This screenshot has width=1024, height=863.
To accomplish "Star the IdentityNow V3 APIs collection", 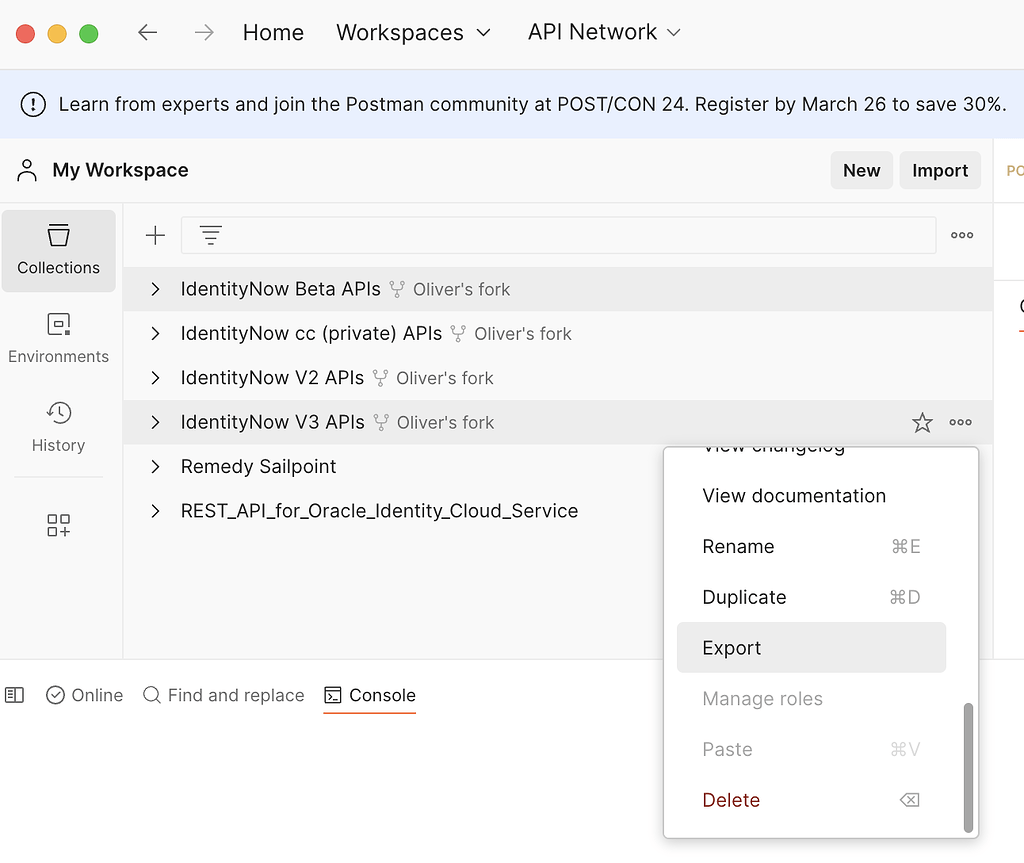I will [x=922, y=423].
